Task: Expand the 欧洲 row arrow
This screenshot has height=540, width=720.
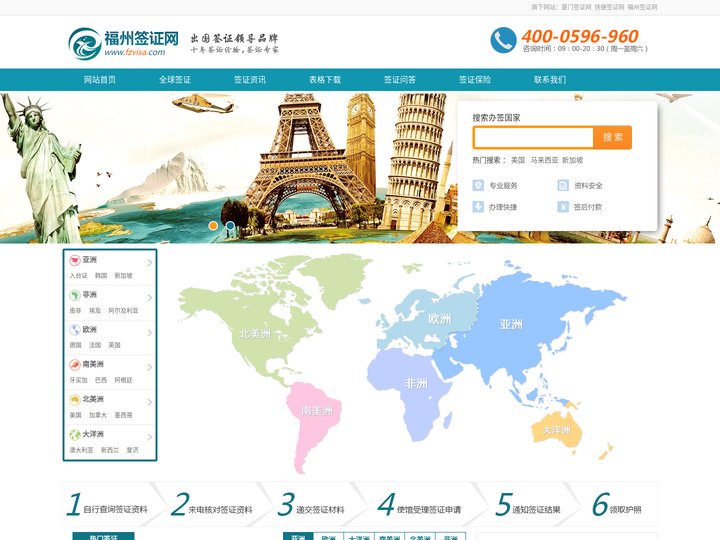Action: point(150,332)
